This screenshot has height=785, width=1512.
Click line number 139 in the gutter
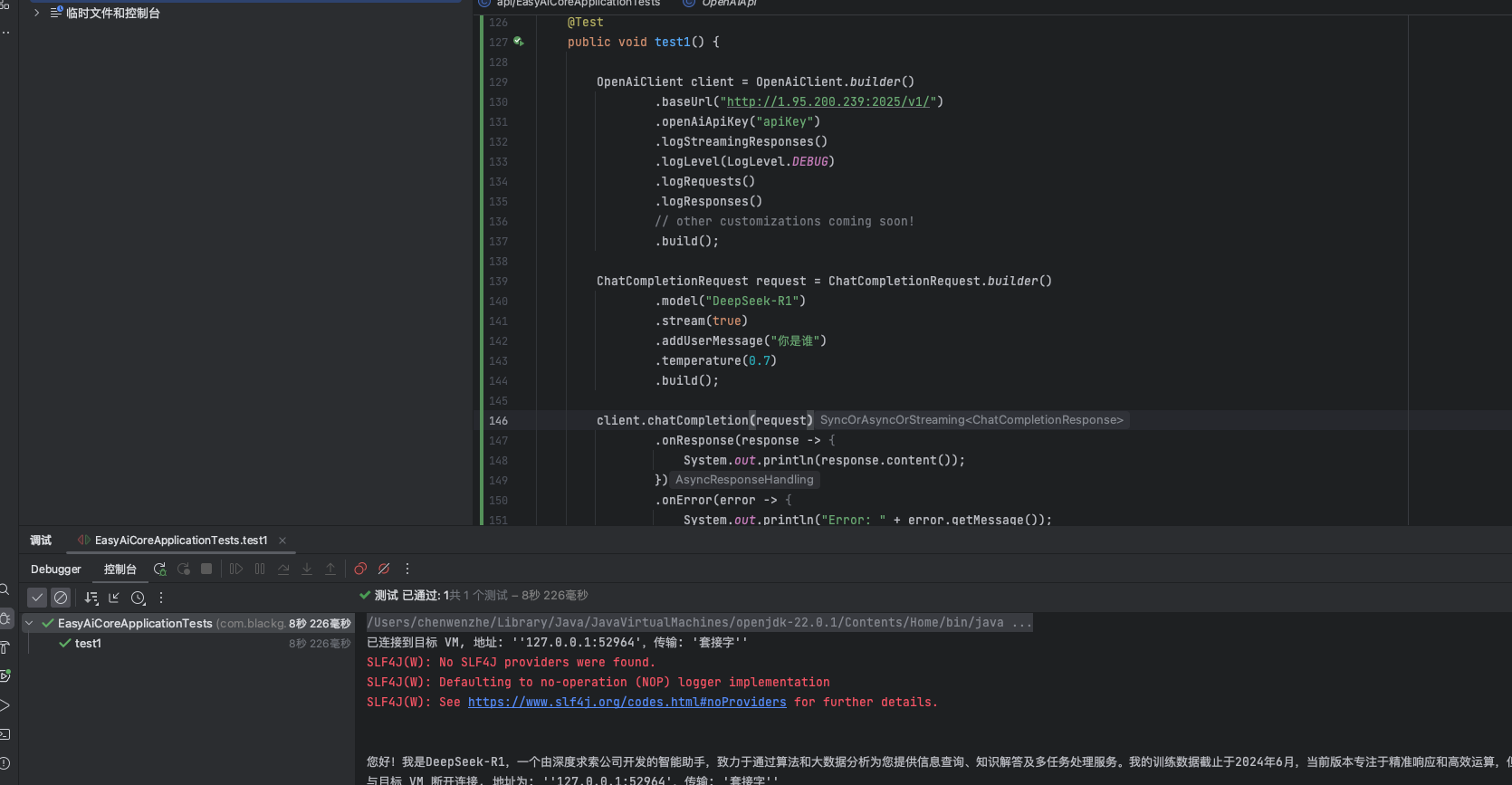coord(498,281)
